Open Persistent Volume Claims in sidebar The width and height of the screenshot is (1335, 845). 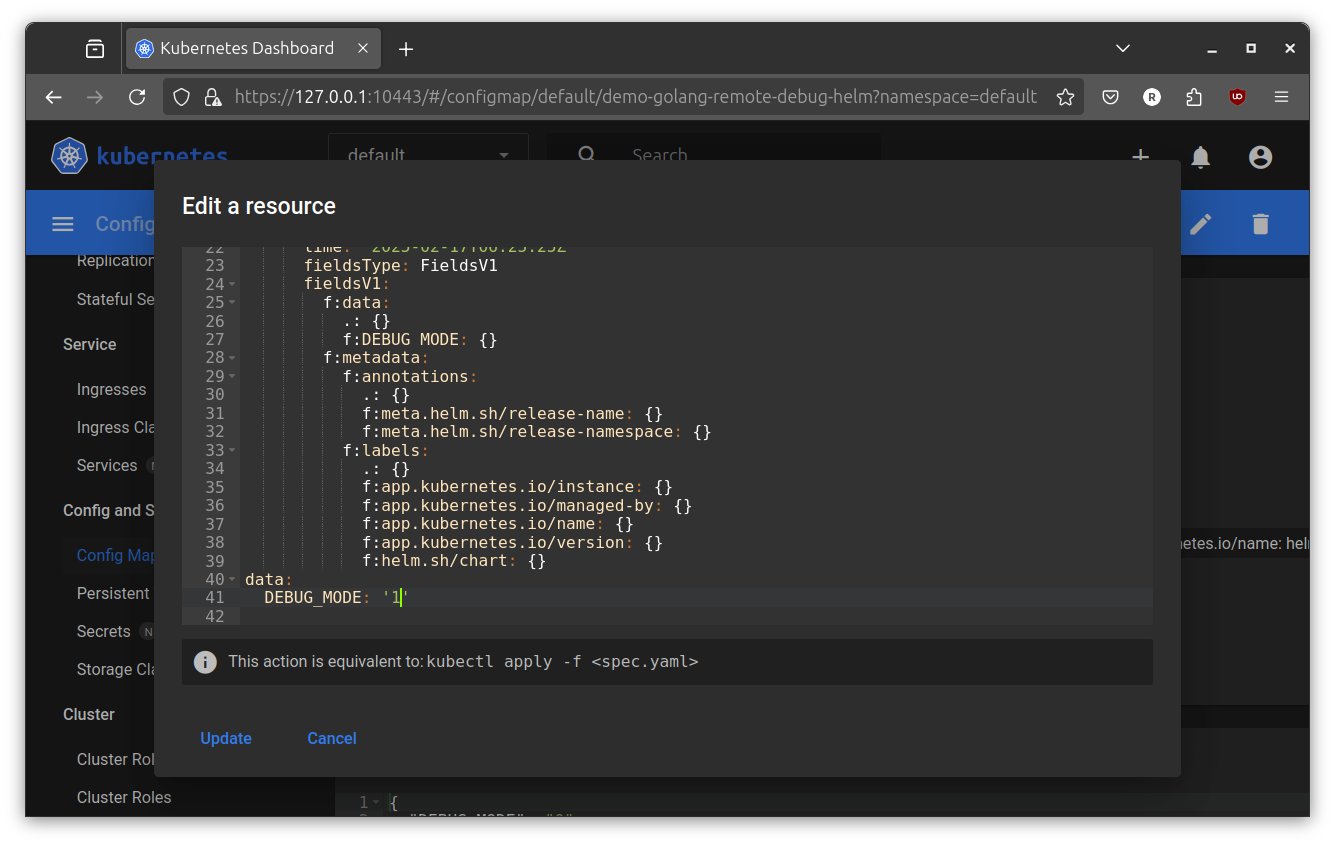pyautogui.click(x=113, y=593)
